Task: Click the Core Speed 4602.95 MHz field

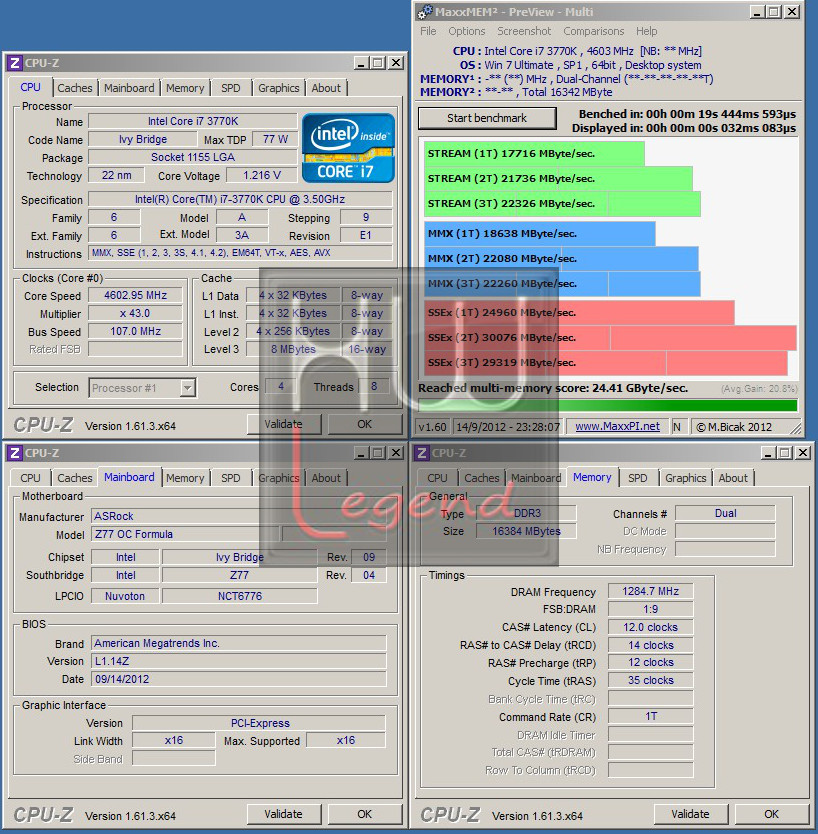Action: point(135,295)
